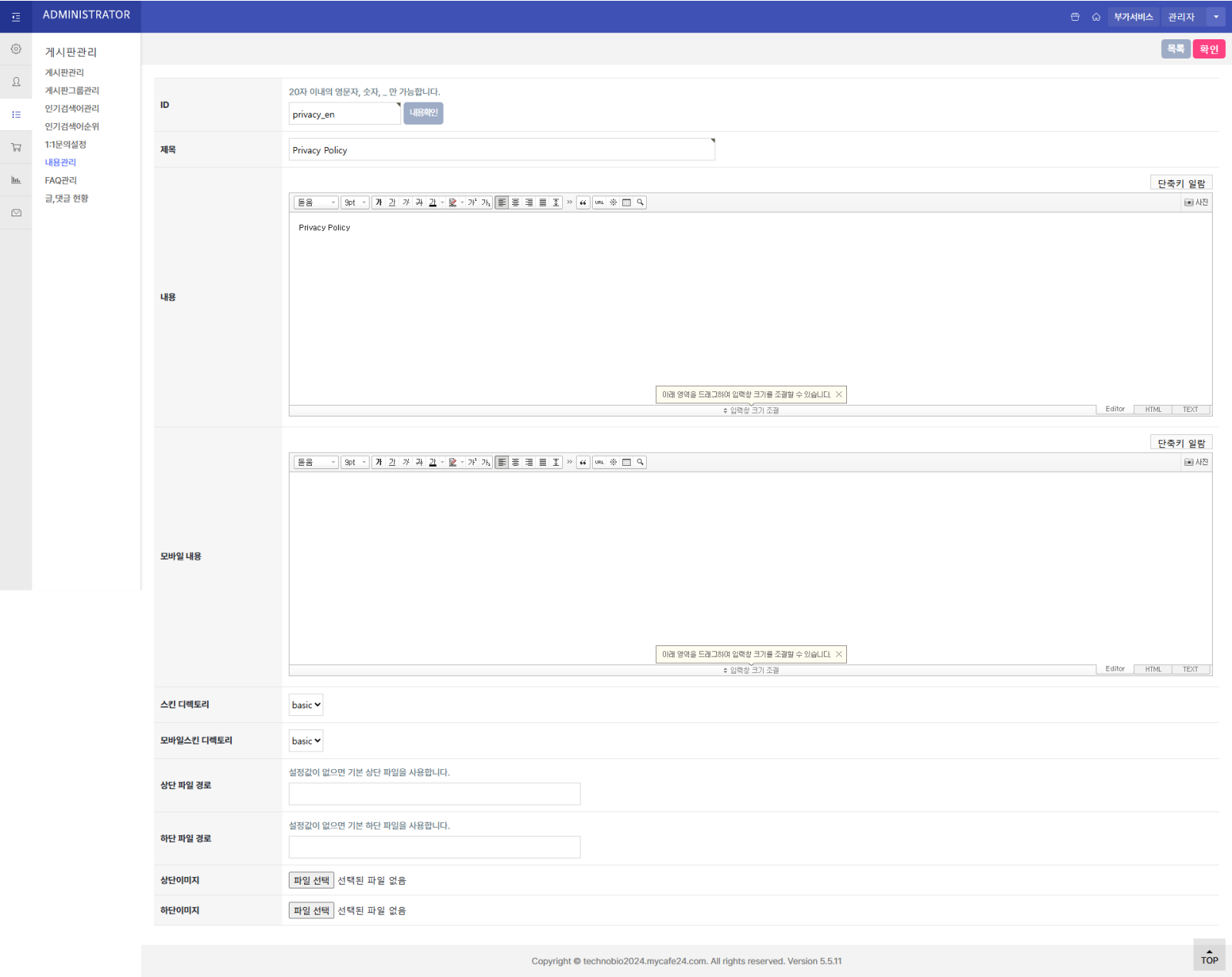Insert table in the 내용 editor
1232x977 pixels.
pos(627,202)
